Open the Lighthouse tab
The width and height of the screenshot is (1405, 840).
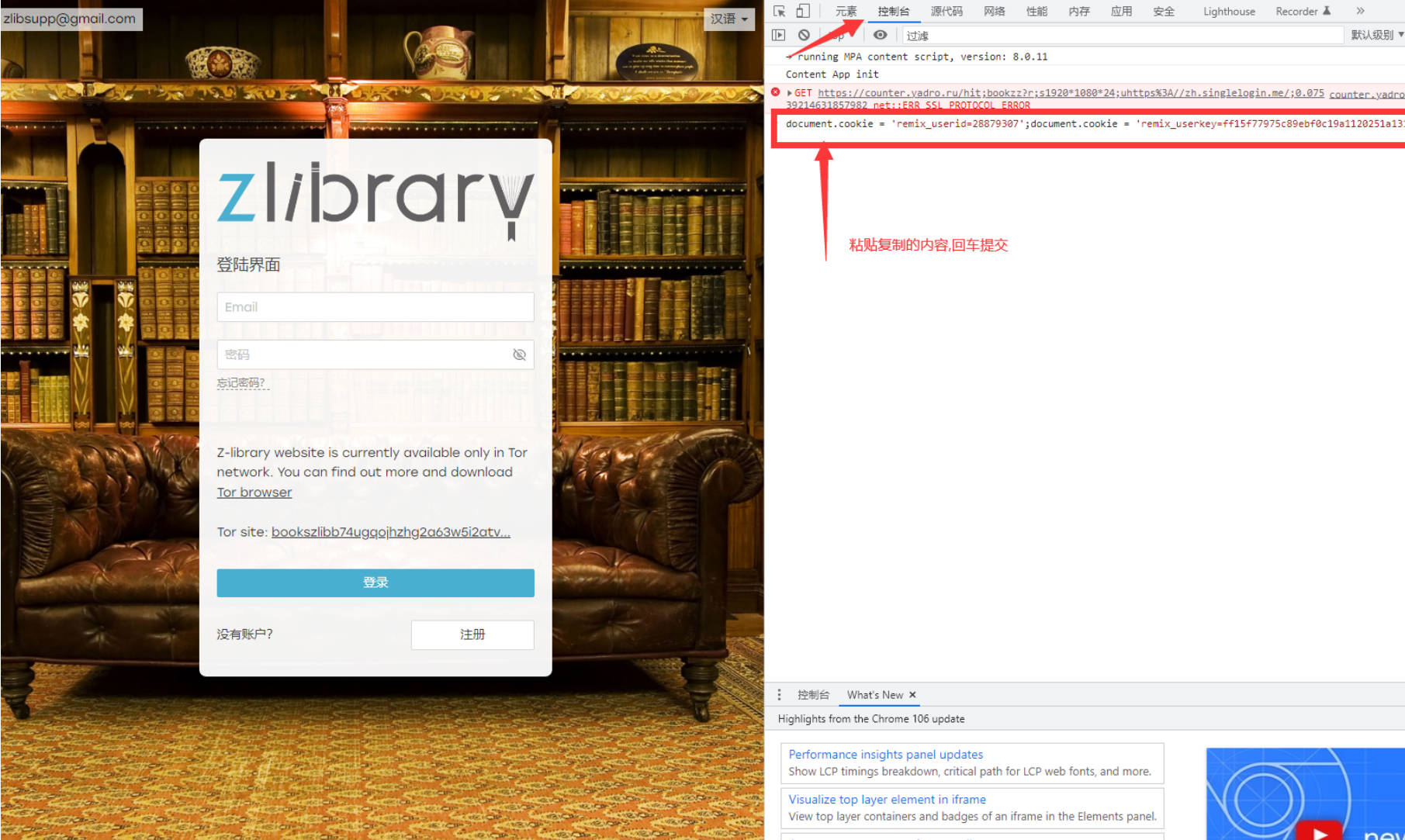[1228, 11]
